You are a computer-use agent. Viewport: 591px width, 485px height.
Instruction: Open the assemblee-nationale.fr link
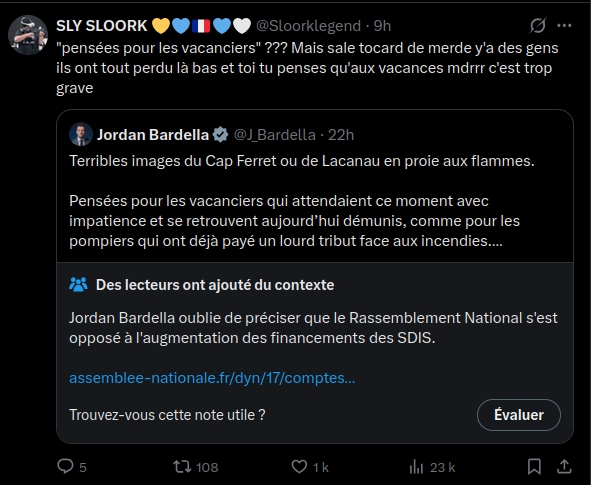pos(212,378)
